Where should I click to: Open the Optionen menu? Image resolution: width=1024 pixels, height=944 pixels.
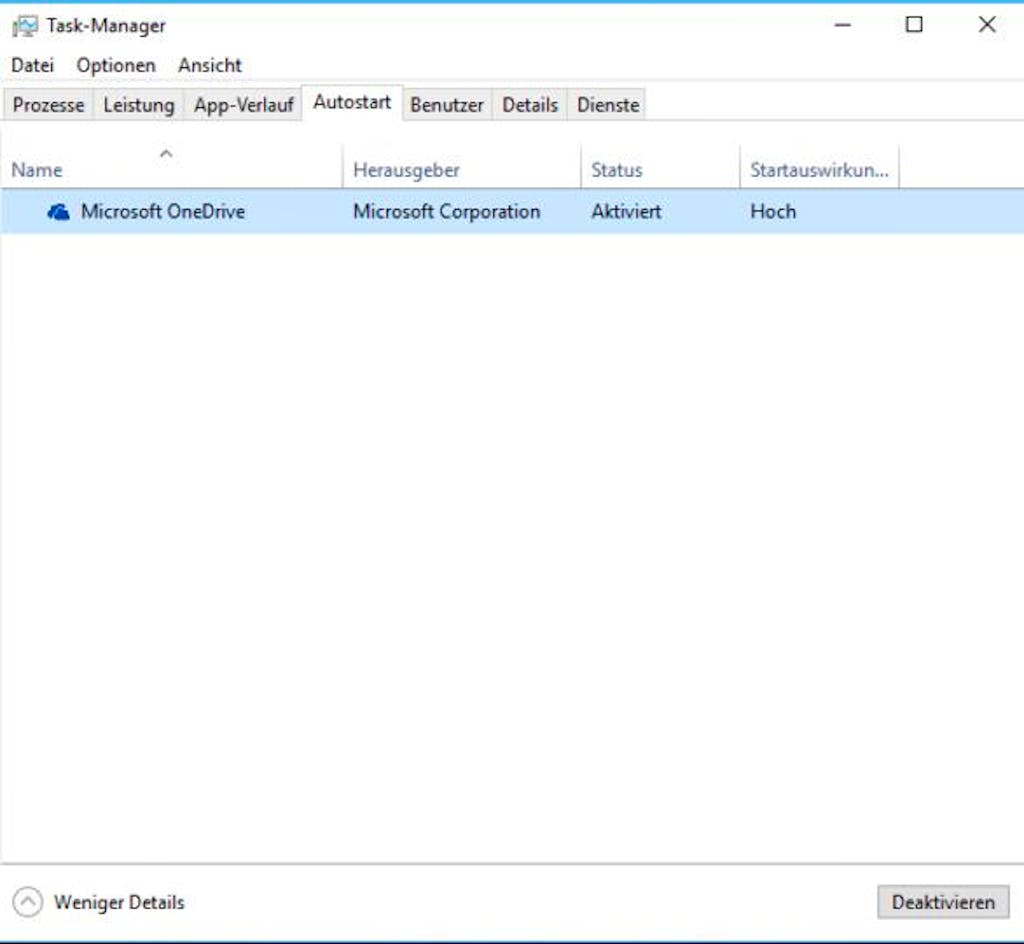click(116, 65)
